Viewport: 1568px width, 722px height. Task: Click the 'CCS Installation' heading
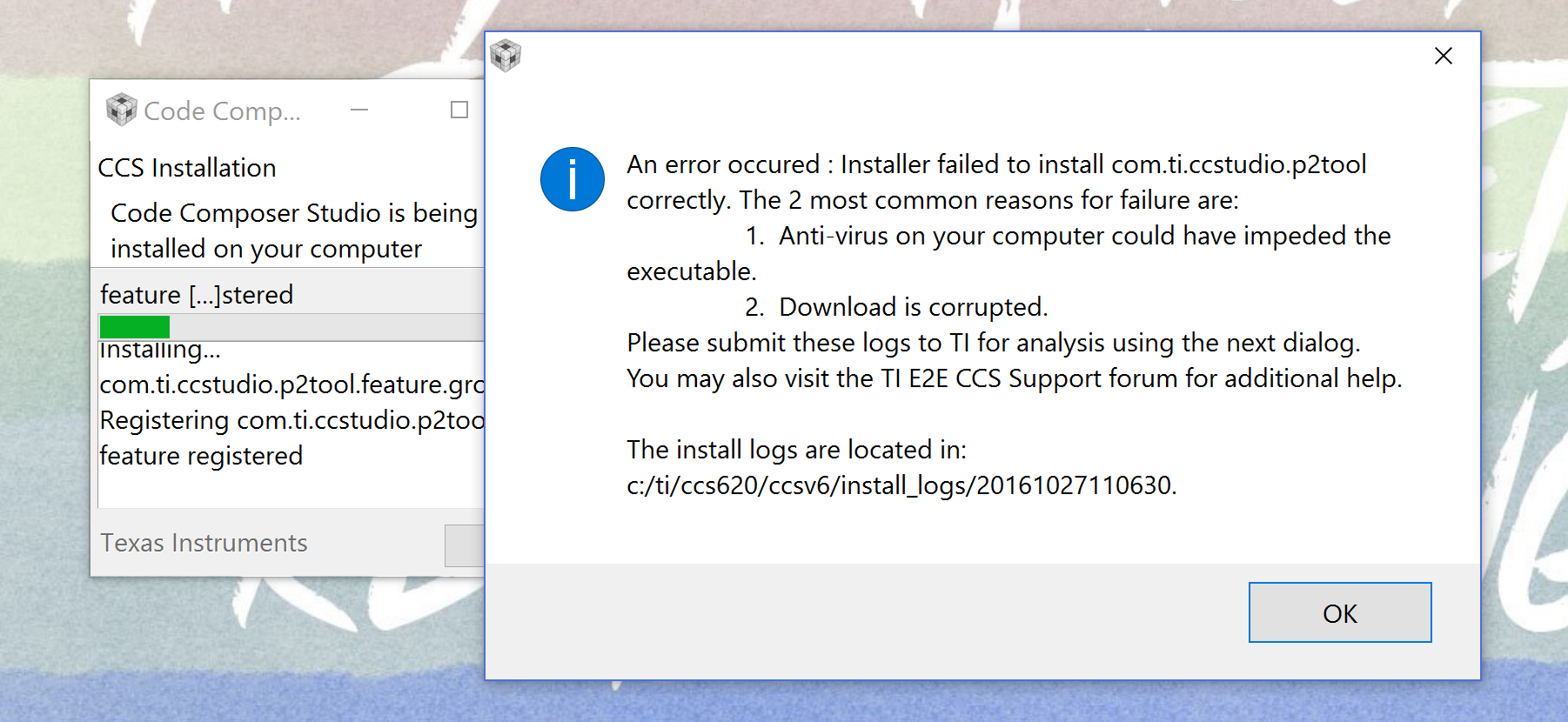pos(188,168)
